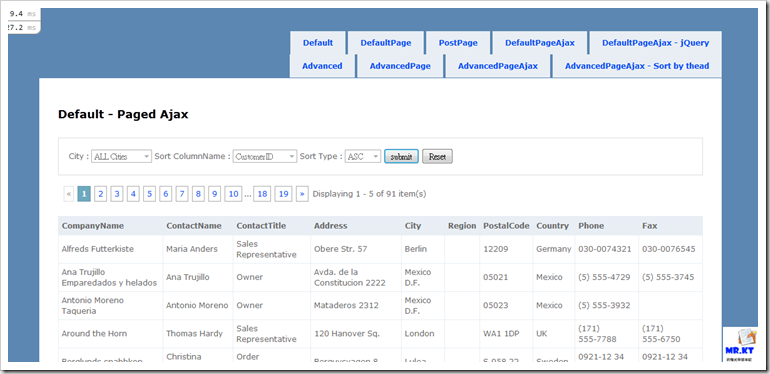This screenshot has height=374, width=770.
Task: Jump to last page 19
Action: pos(283,194)
